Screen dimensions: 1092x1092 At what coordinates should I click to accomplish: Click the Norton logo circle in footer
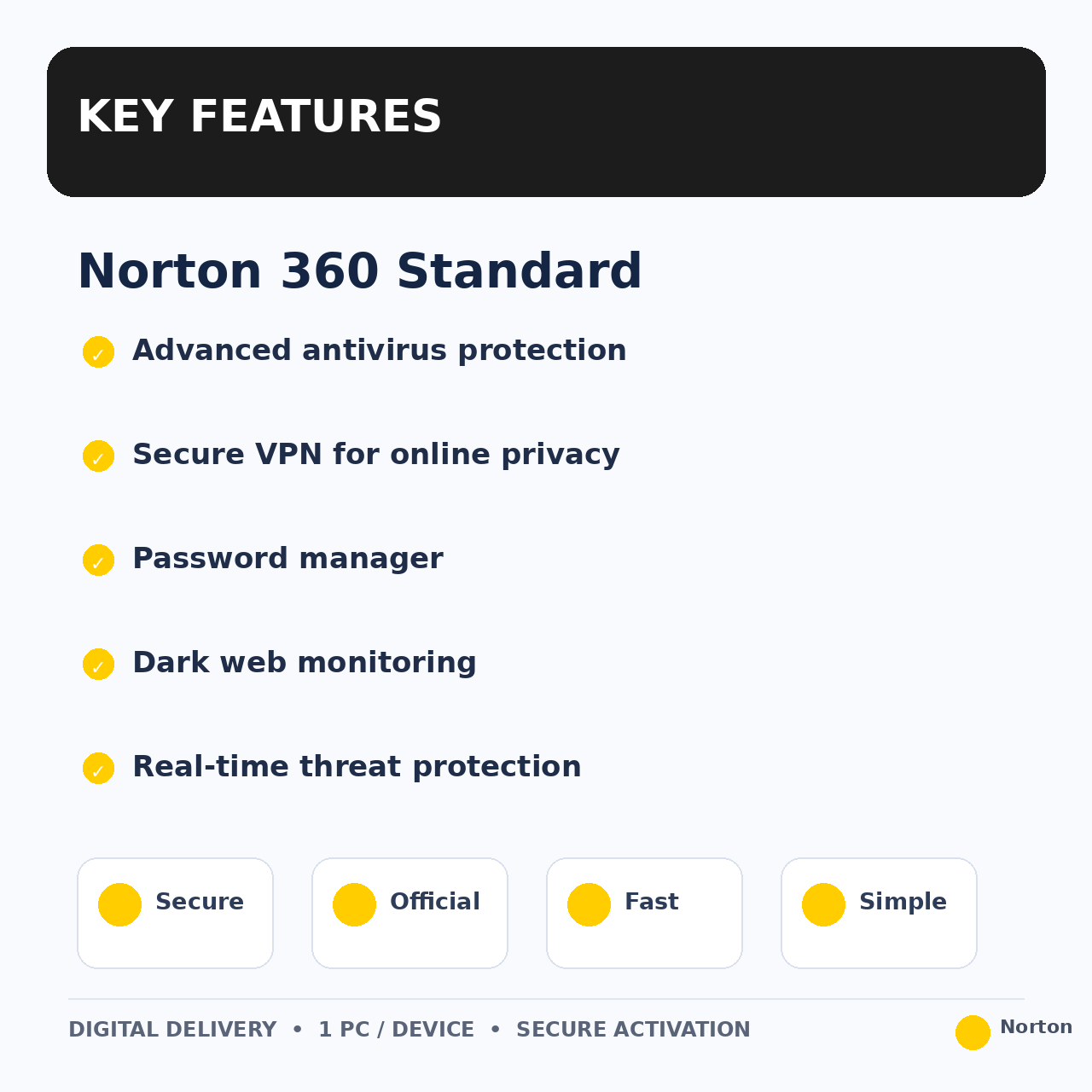973,1032
